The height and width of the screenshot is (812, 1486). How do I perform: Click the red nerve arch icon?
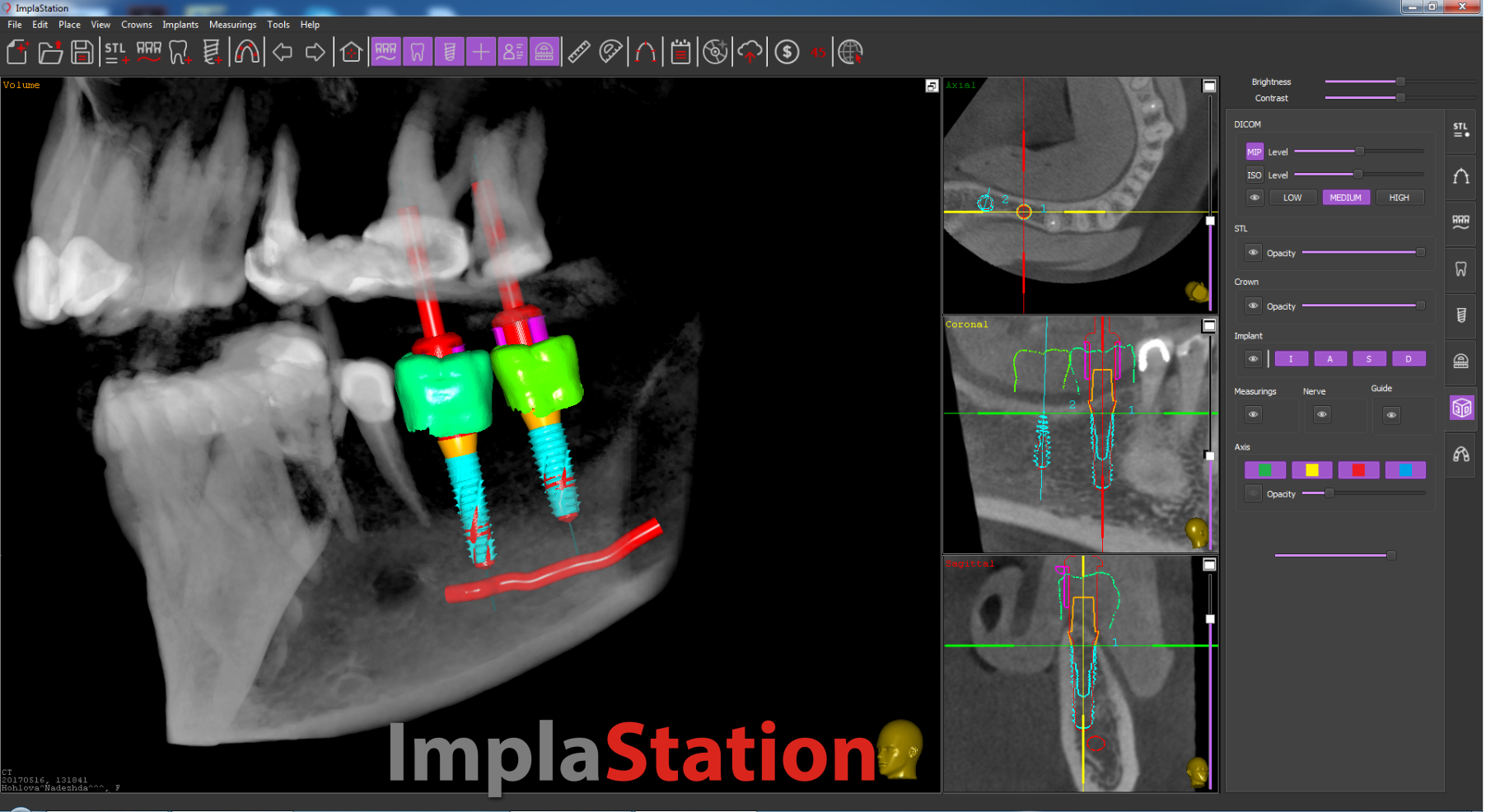click(x=646, y=52)
